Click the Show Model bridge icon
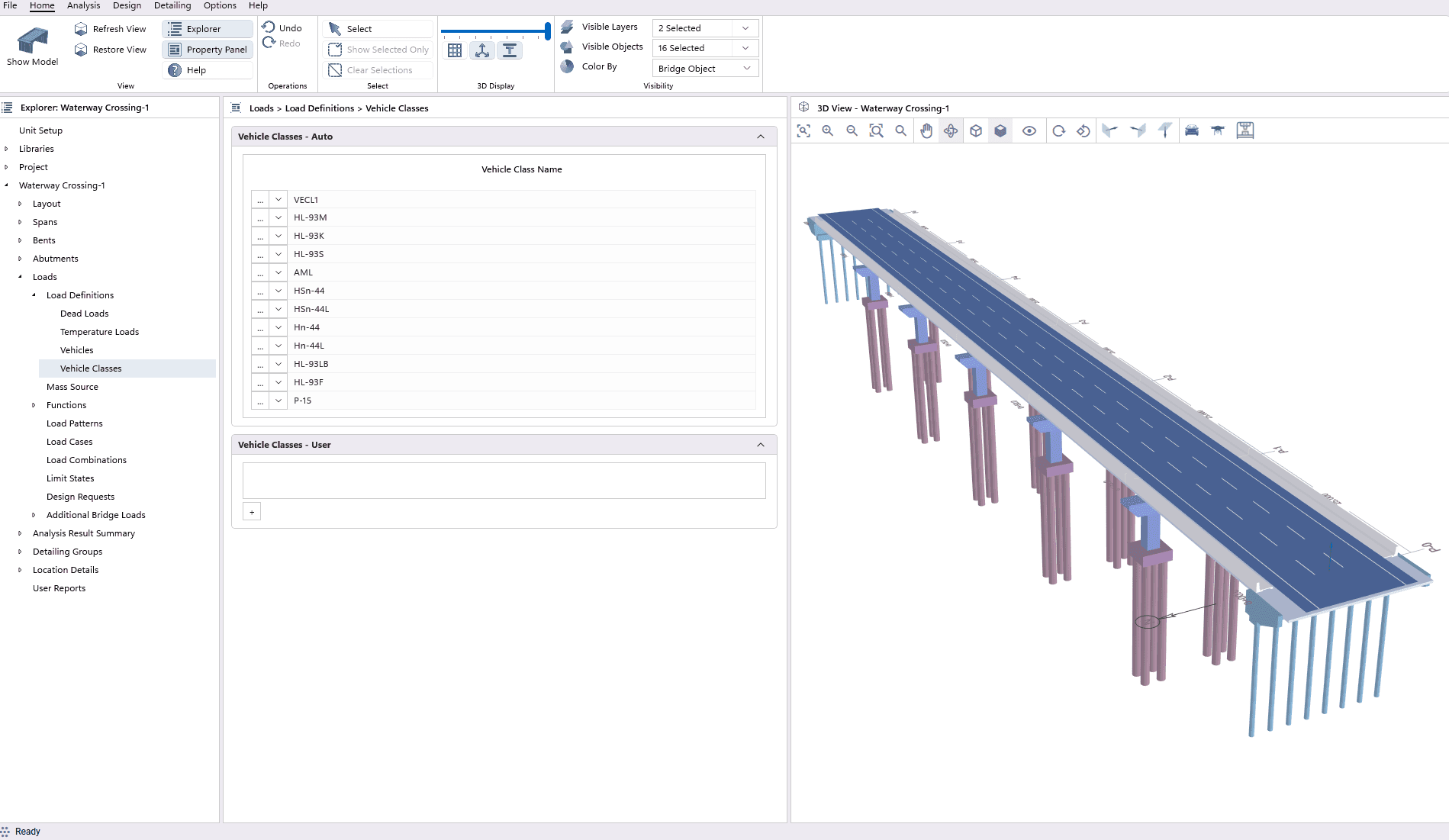The width and height of the screenshot is (1449, 840). click(32, 40)
